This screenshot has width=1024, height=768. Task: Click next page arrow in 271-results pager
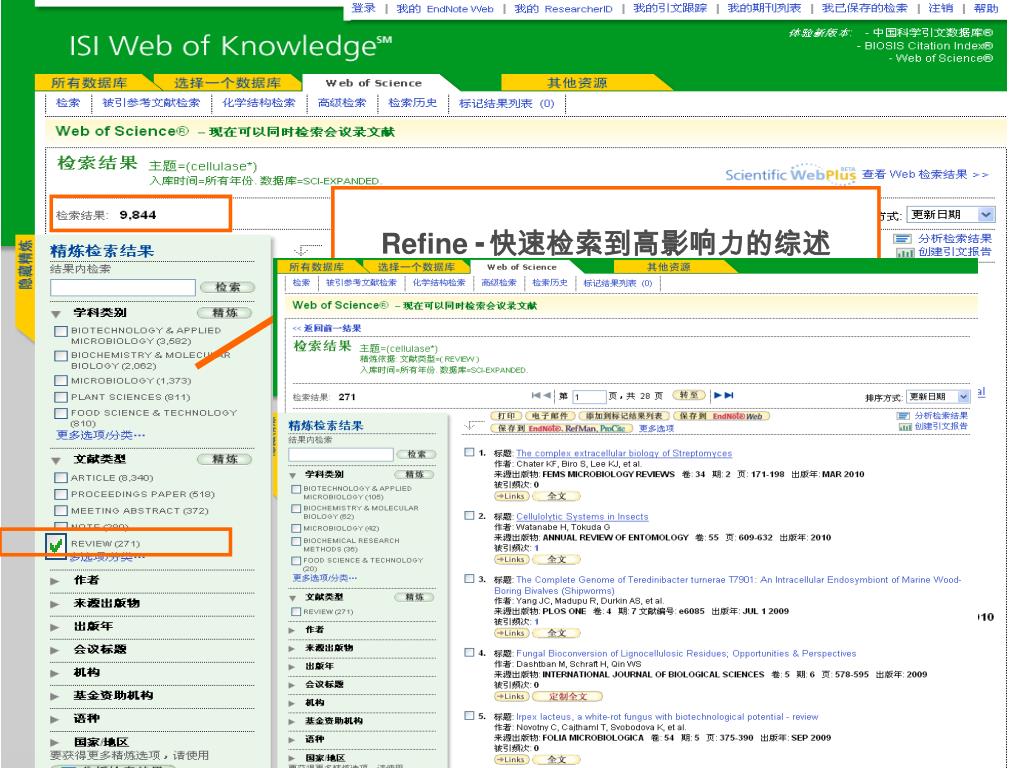(x=718, y=395)
